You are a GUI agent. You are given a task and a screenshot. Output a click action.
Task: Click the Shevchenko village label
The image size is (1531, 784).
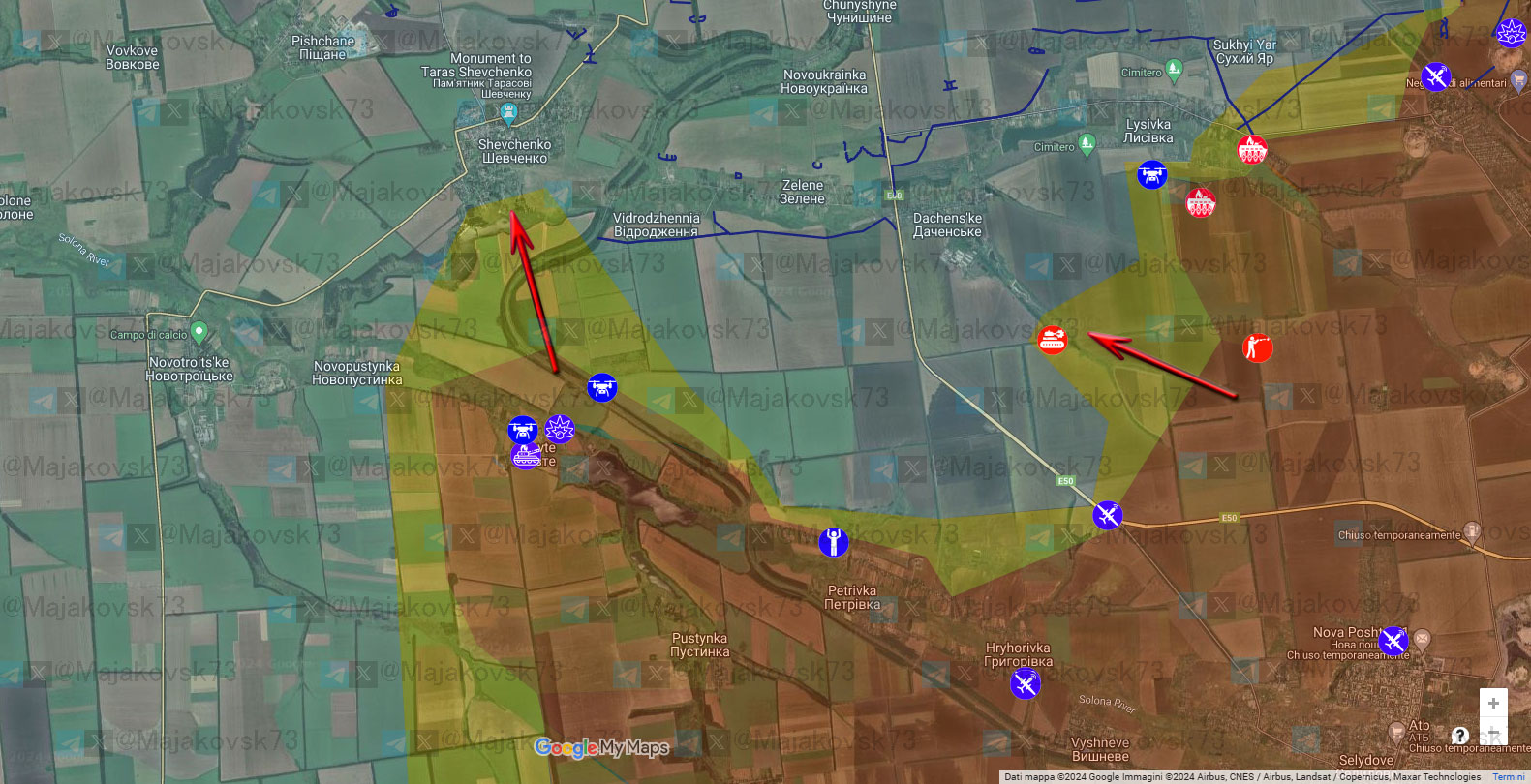pyautogui.click(x=514, y=151)
